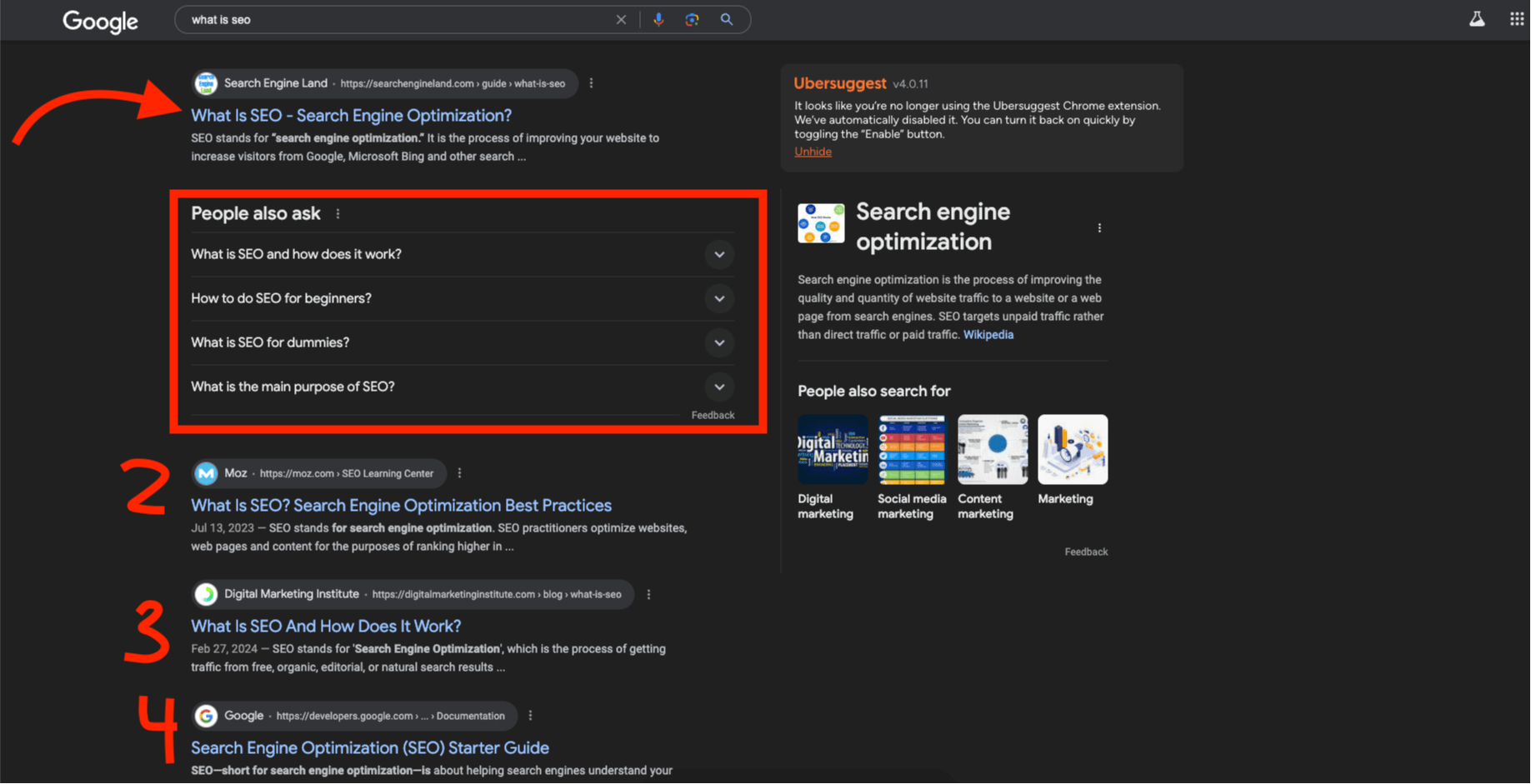Open knowledge panel more options menu
The image size is (1531, 784).
pyautogui.click(x=1099, y=228)
